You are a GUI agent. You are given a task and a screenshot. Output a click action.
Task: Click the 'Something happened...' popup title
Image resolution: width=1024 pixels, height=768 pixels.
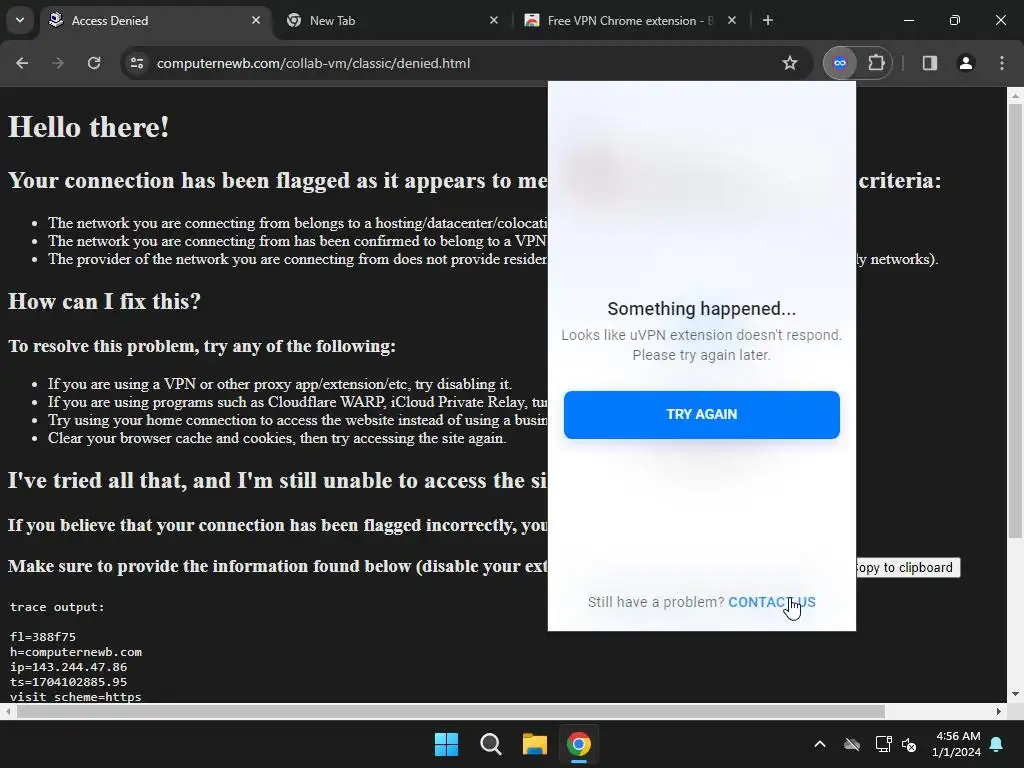pos(701,309)
